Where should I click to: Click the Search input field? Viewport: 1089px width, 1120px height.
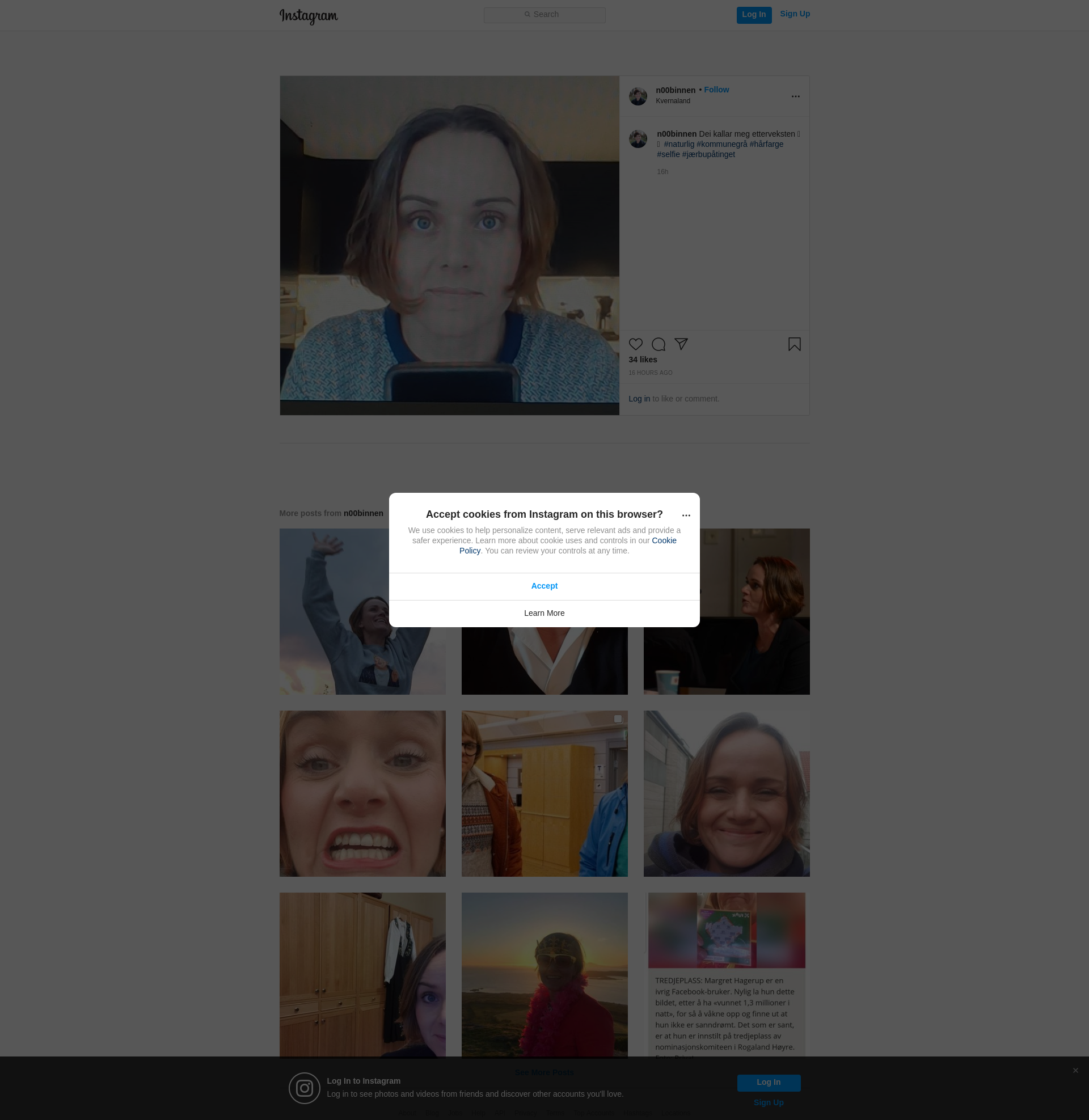(544, 15)
